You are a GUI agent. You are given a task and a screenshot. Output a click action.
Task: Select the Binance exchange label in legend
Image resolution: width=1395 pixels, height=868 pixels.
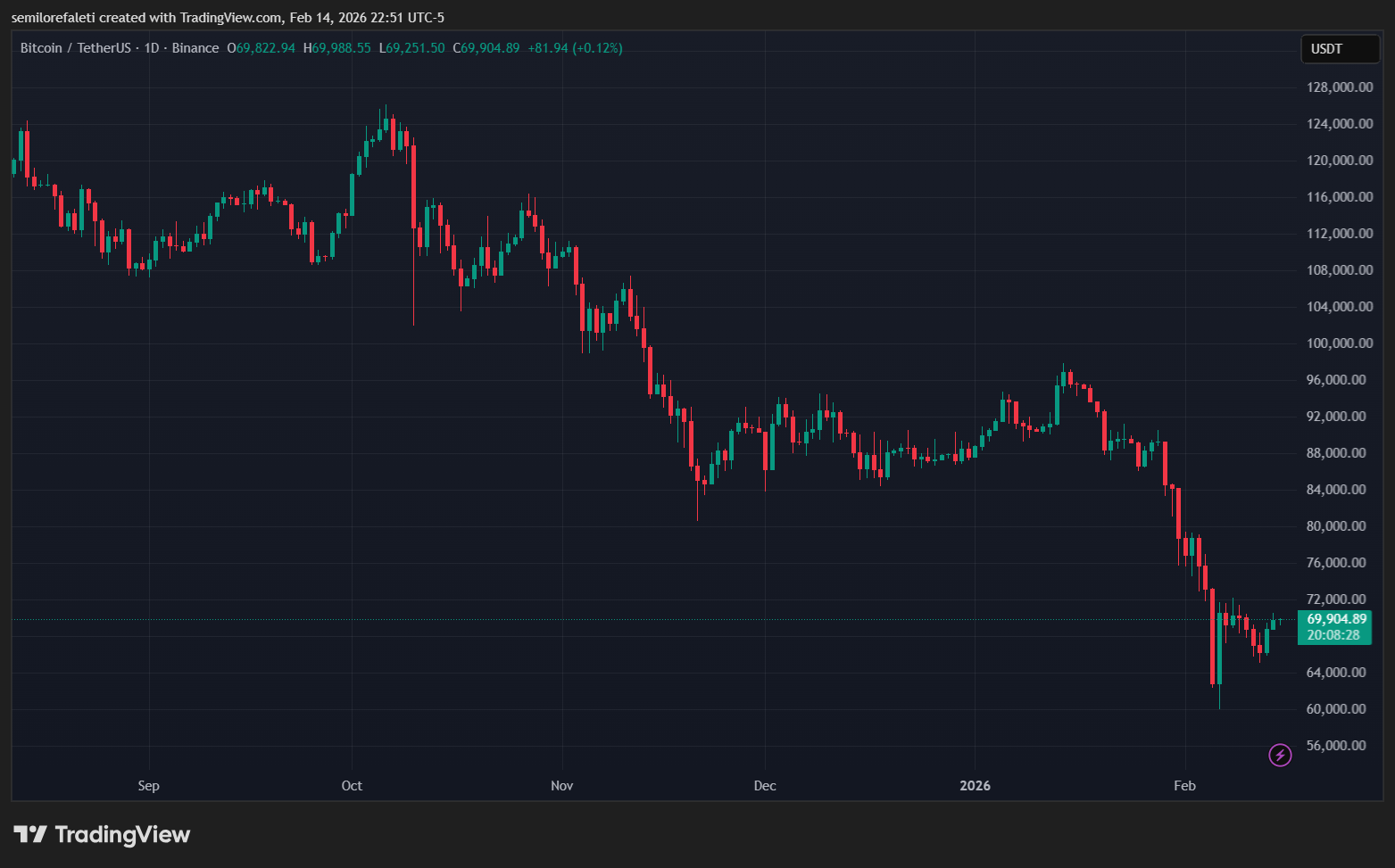click(x=195, y=48)
